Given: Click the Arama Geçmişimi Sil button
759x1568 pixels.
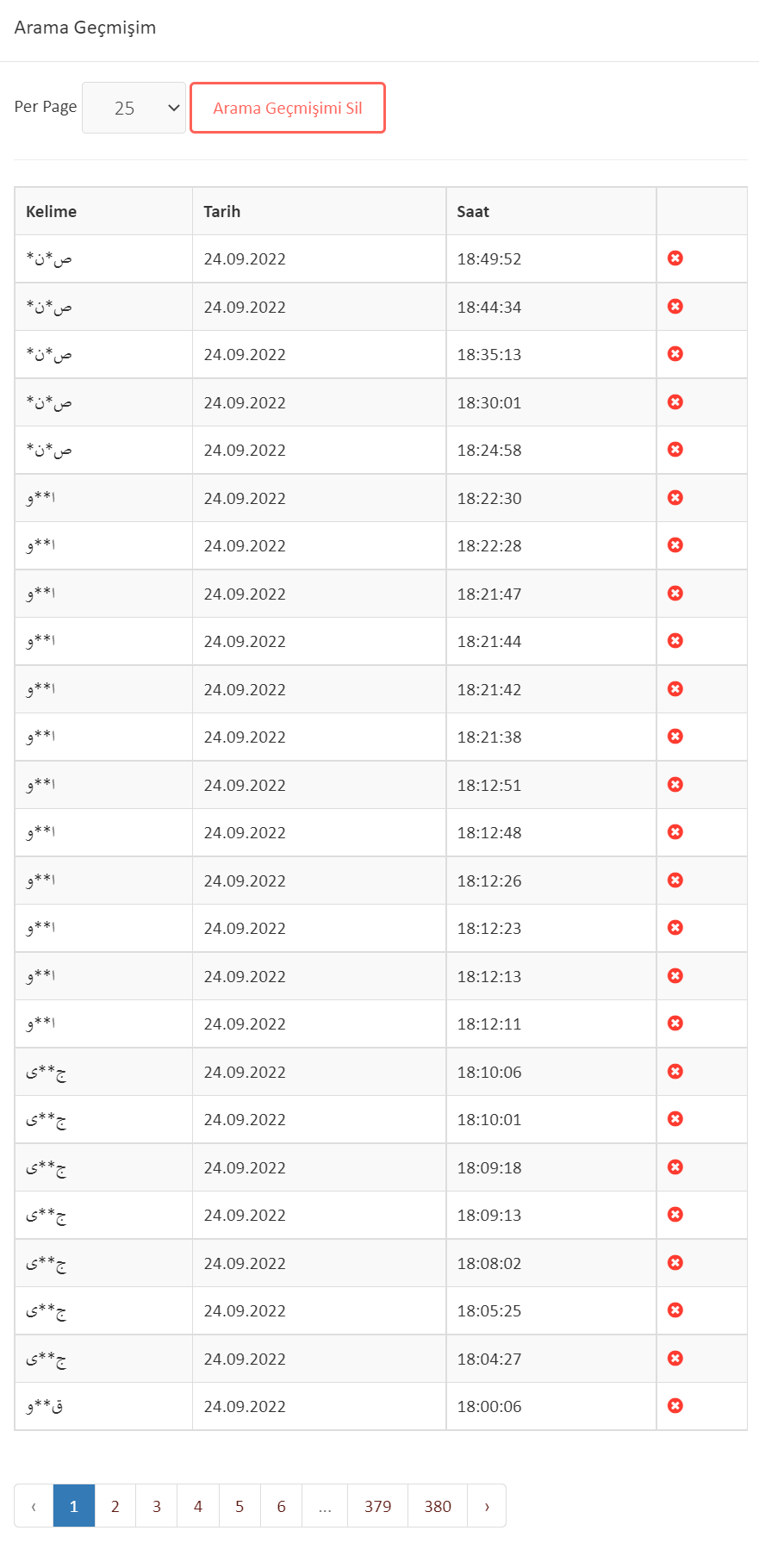Looking at the screenshot, I should coord(288,108).
